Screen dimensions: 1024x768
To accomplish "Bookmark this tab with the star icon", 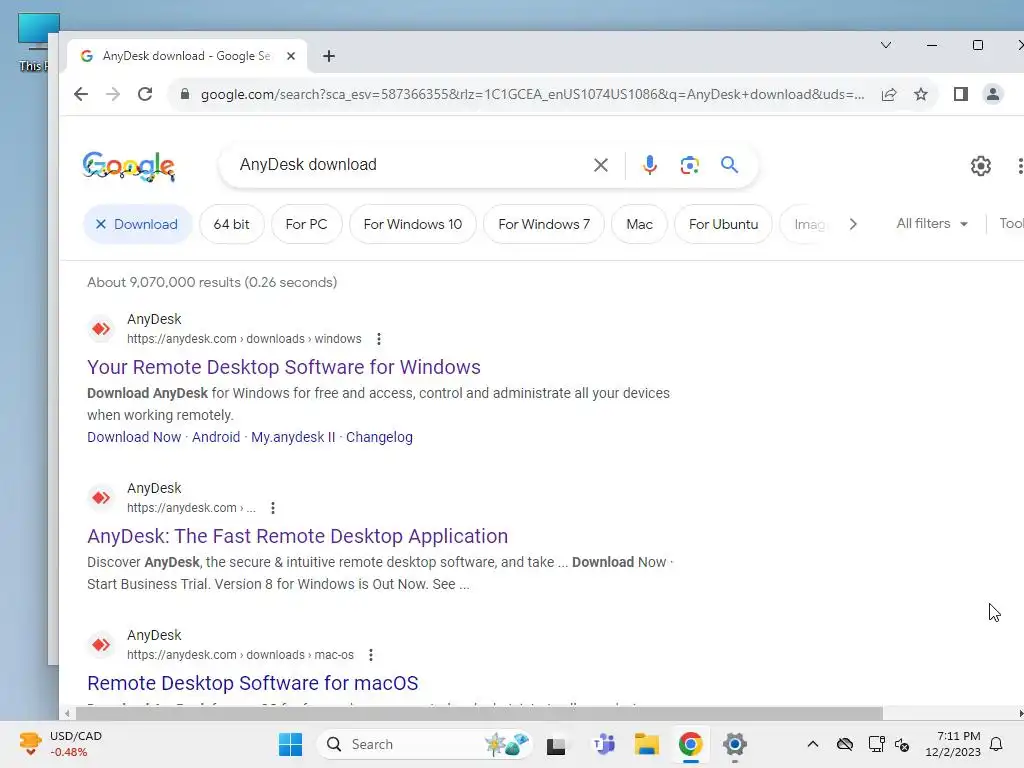I will [x=921, y=95].
